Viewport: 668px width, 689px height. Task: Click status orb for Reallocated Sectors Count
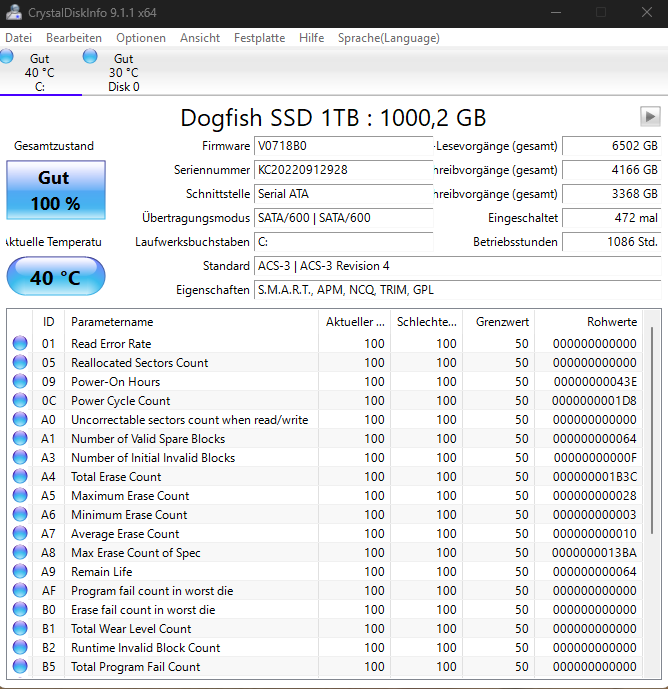20,362
